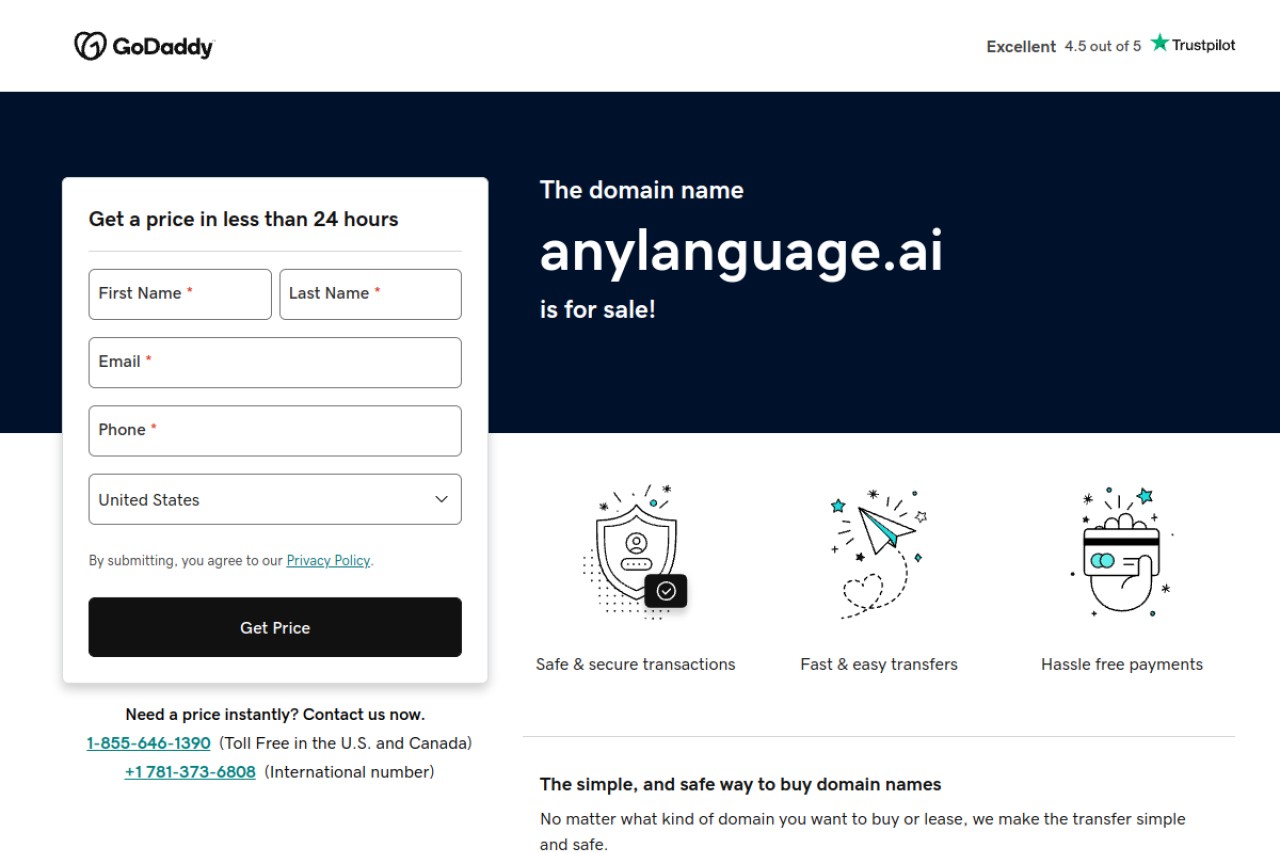Image resolution: width=1280 pixels, height=853 pixels.
Task: Click the hassle free payments card illustration
Action: (x=1121, y=552)
